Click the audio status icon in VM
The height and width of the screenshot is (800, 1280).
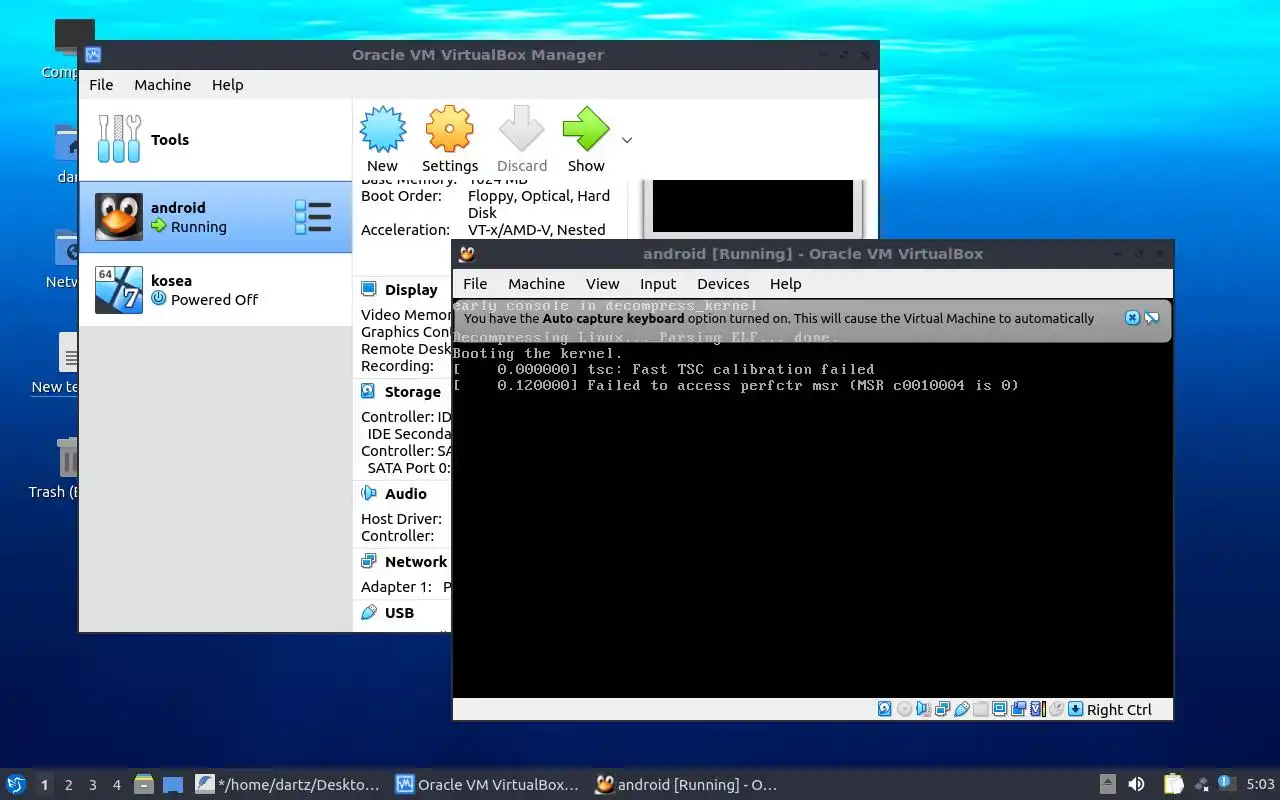point(923,709)
